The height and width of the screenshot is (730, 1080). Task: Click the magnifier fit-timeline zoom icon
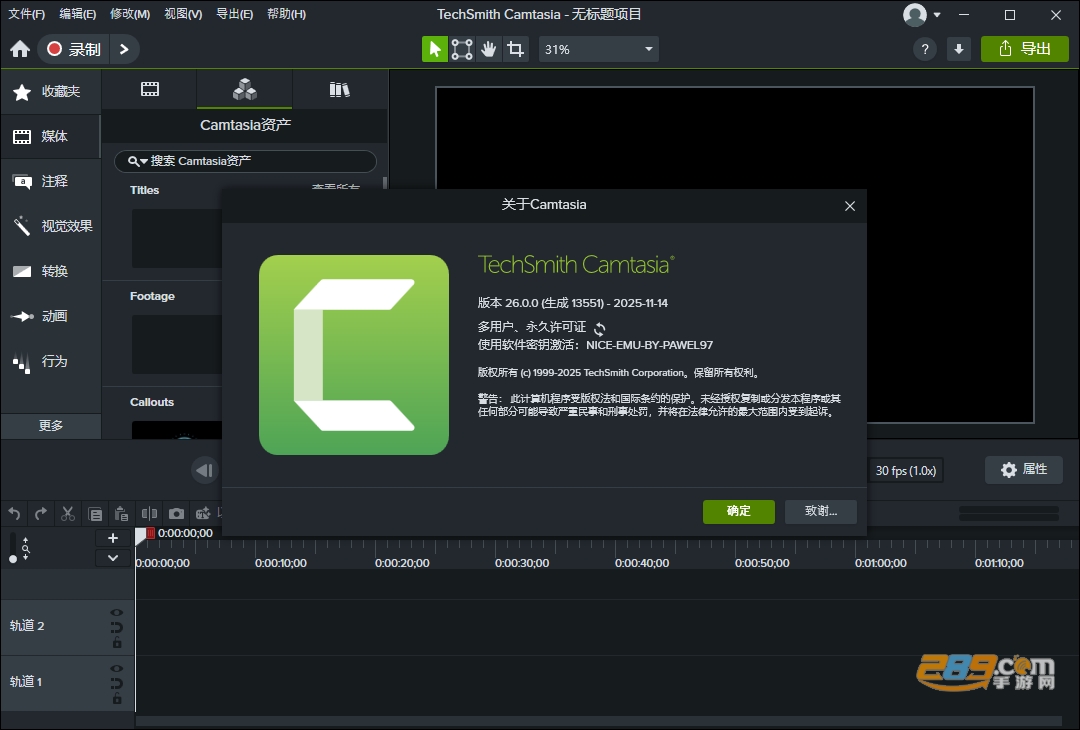(x=25, y=549)
